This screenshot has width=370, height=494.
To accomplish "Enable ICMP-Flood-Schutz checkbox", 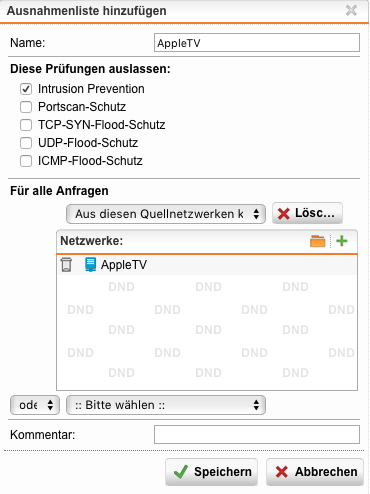I will click(26, 161).
